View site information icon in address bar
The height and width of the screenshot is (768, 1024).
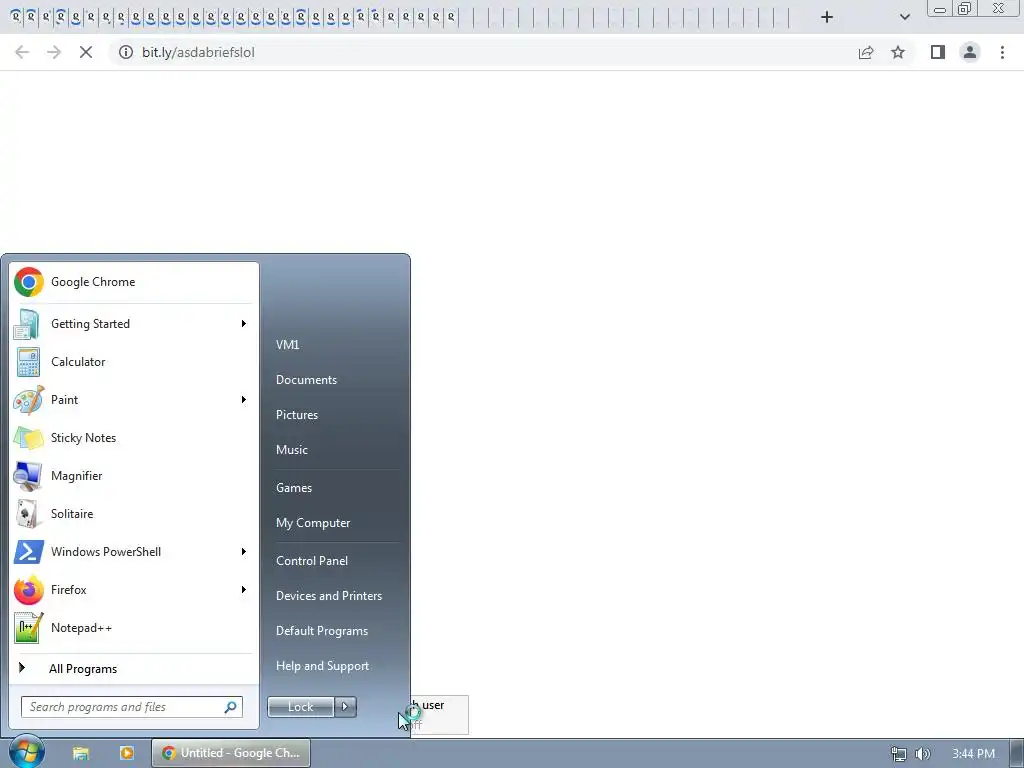pos(126,52)
